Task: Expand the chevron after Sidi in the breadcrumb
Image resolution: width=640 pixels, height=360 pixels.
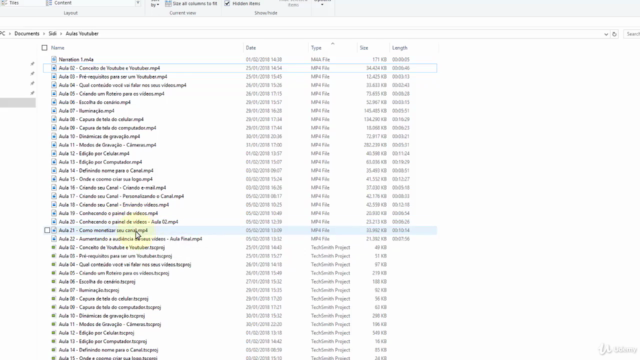Action: tap(61, 34)
